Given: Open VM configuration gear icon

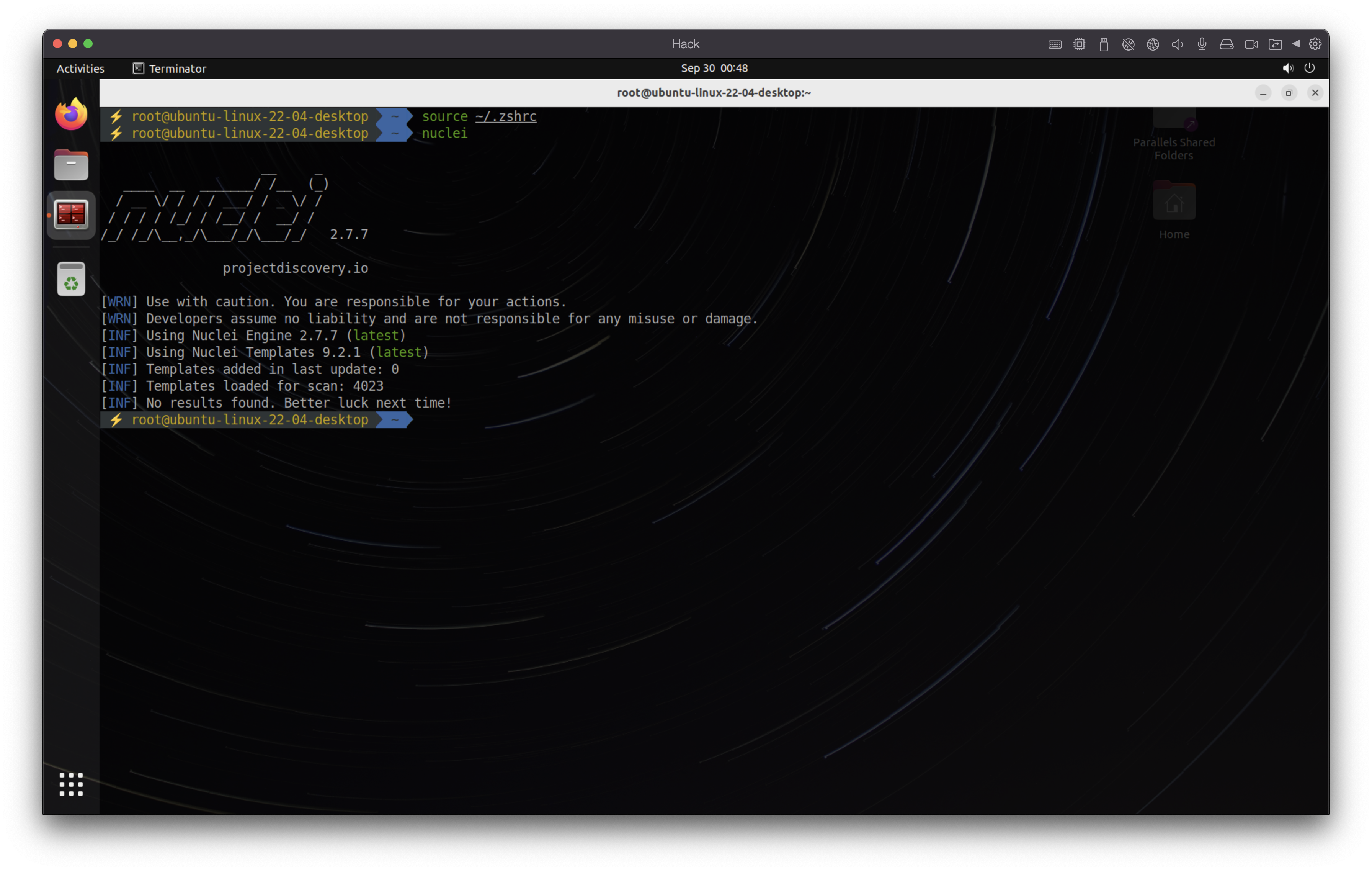Looking at the screenshot, I should coord(1315,44).
